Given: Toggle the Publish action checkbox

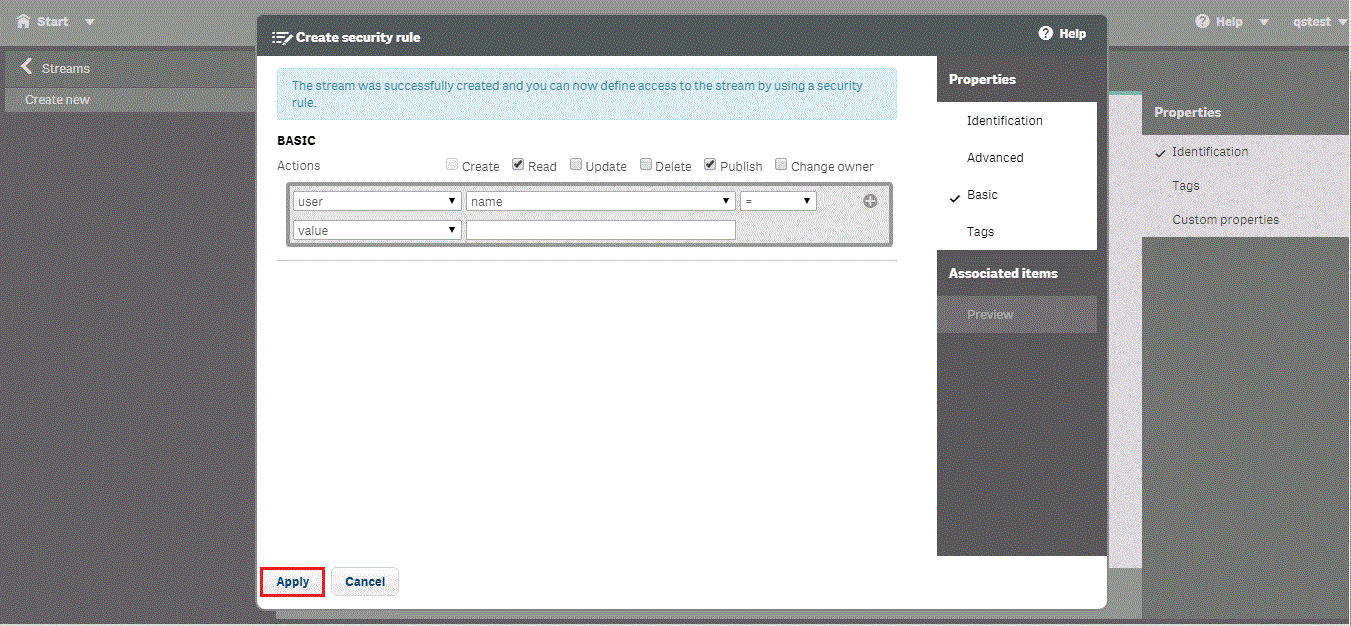Looking at the screenshot, I should click(x=710, y=165).
